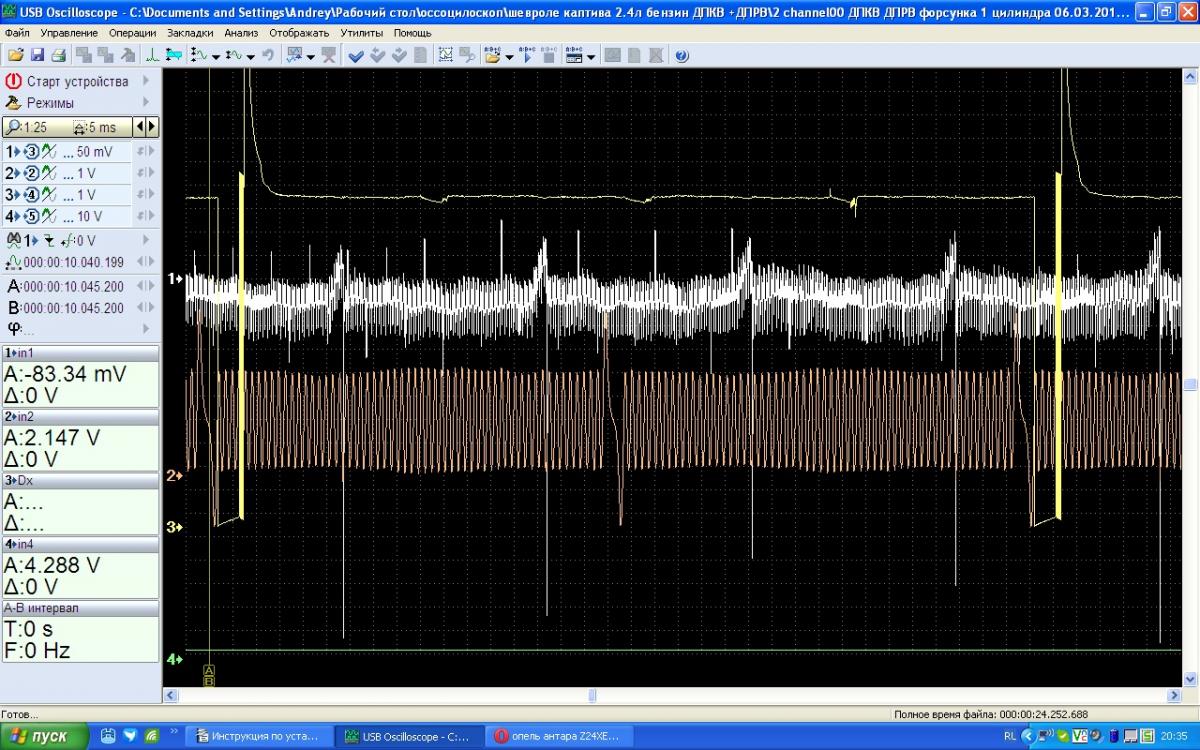Expand the Режимы submenu arrow
This screenshot has height=750, width=1200.
tap(146, 102)
